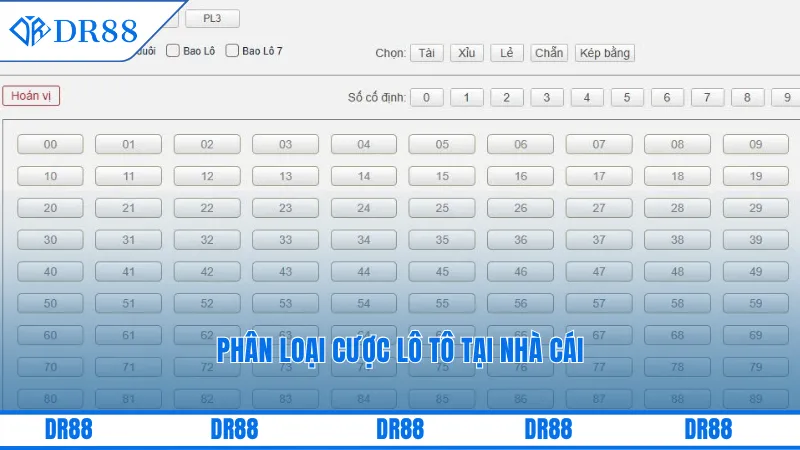The width and height of the screenshot is (800, 450).
Task: Pick number 02 from the grid
Action: [207, 144]
